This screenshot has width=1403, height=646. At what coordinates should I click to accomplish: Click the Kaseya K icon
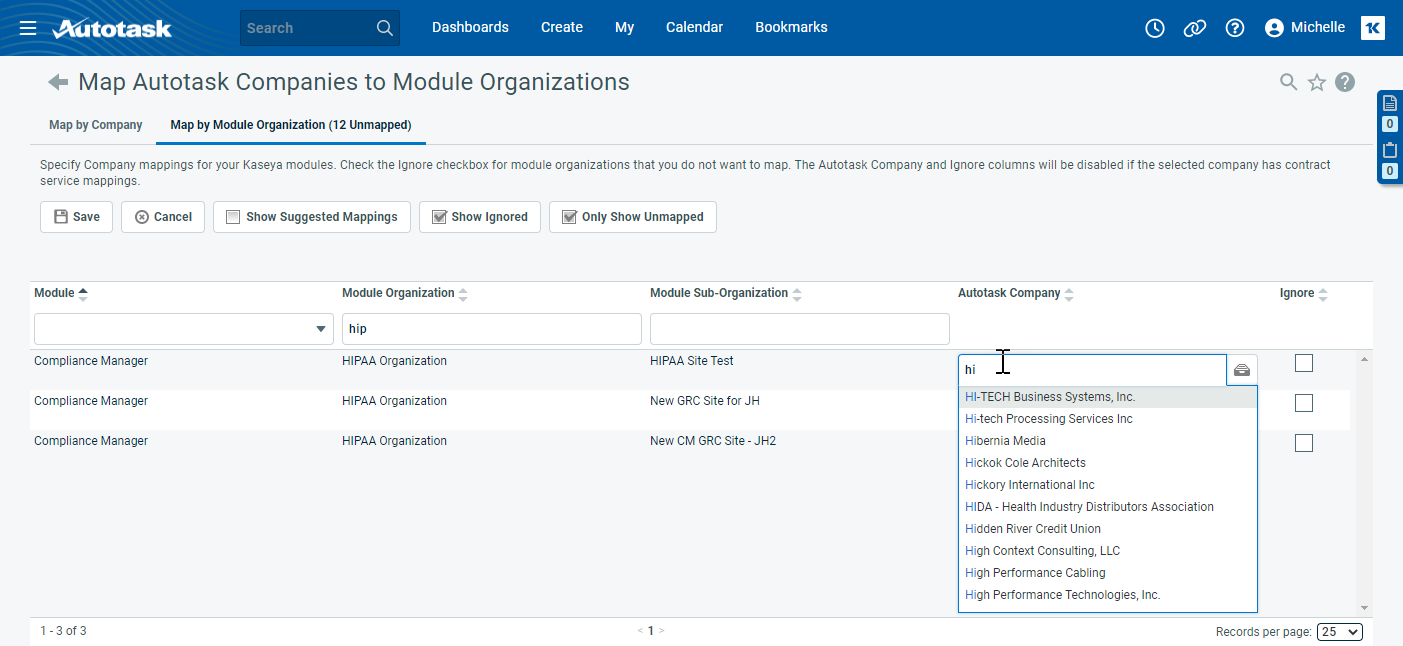tap(1373, 28)
